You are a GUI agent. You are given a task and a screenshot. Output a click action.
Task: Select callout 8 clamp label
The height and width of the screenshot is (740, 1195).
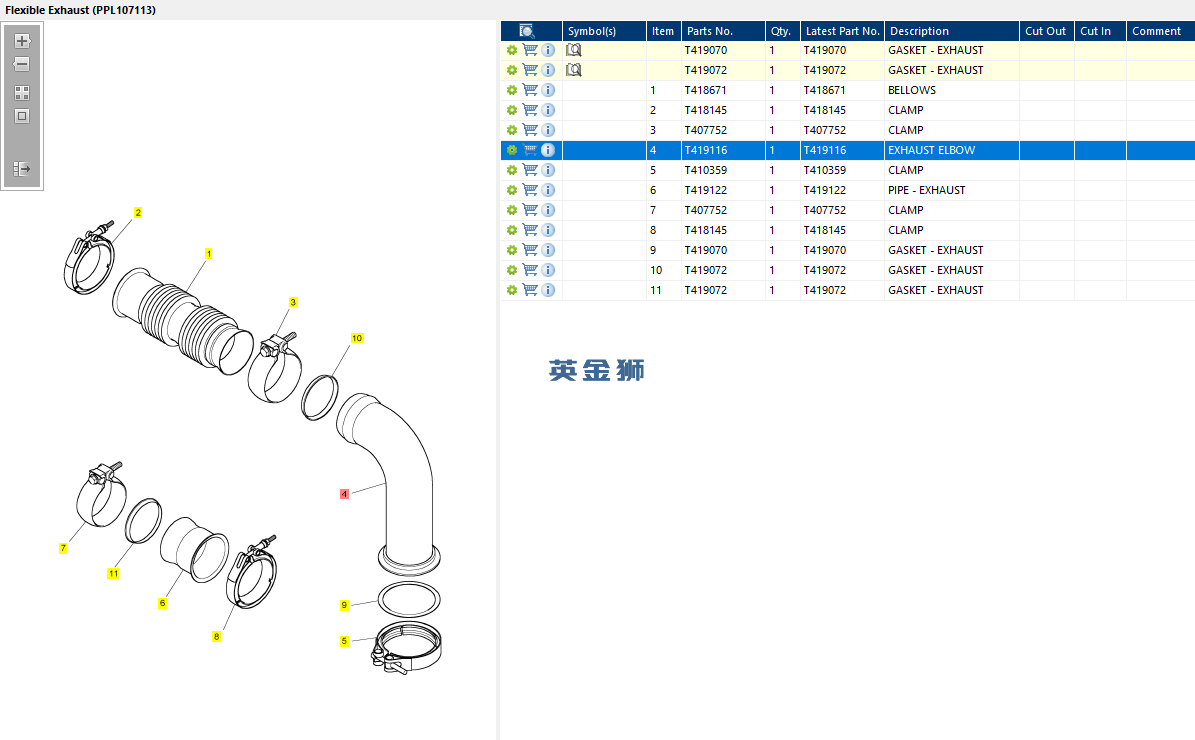click(216, 636)
